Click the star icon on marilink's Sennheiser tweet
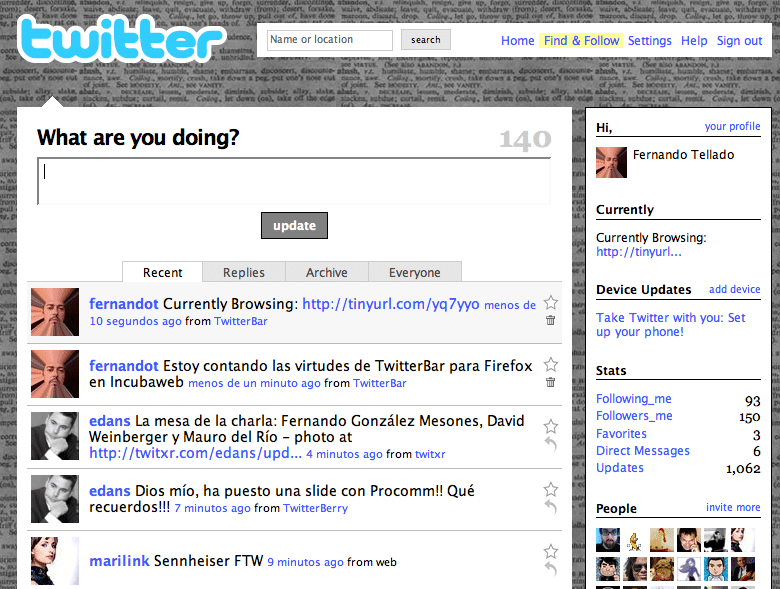 [550, 551]
